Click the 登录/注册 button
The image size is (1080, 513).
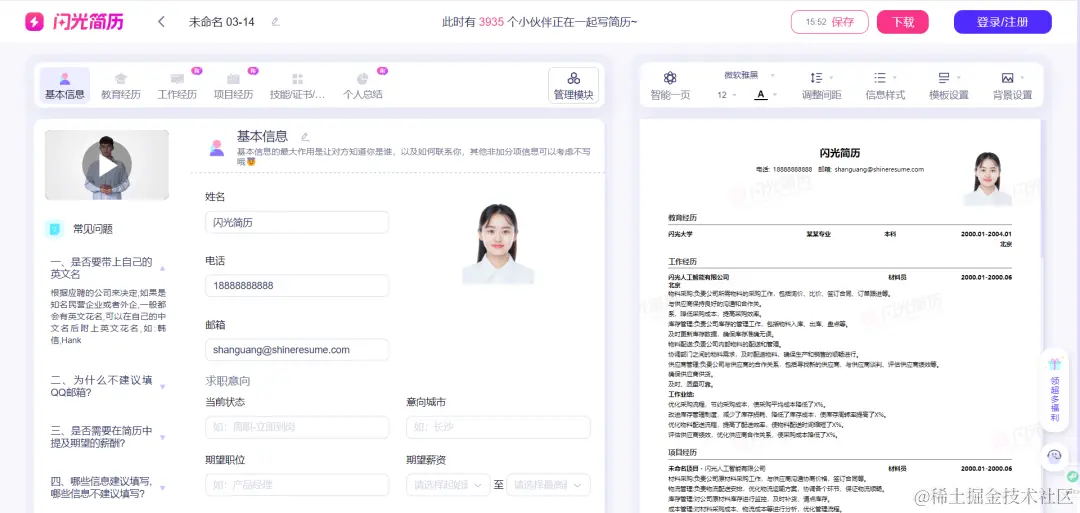click(1002, 22)
